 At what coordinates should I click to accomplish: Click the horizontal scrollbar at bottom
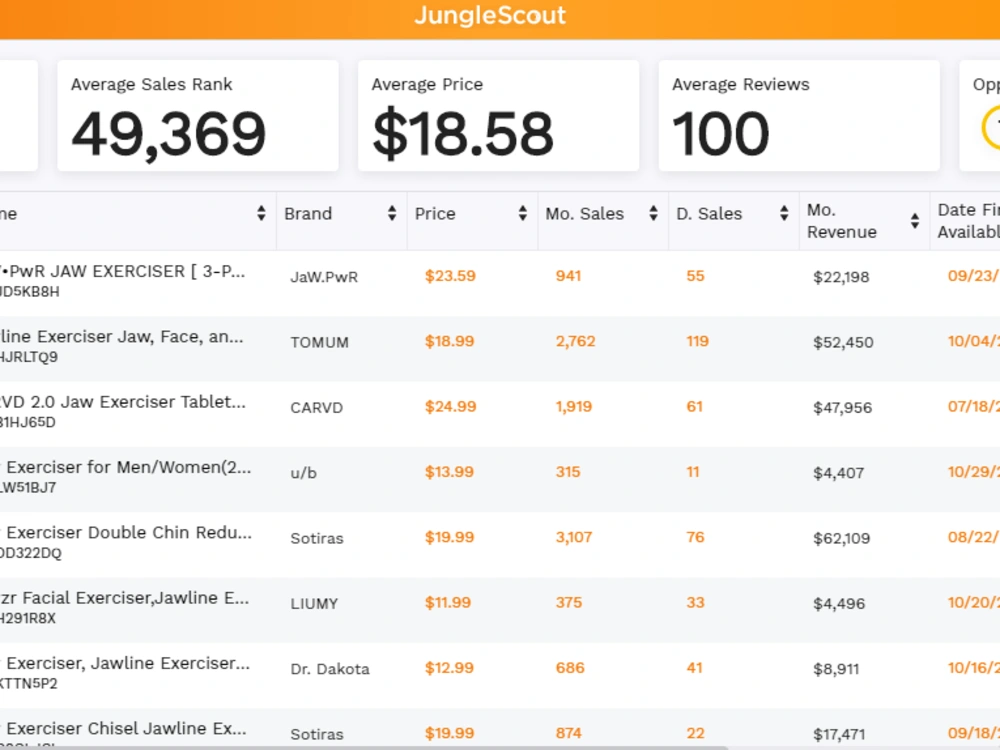tap(364, 747)
